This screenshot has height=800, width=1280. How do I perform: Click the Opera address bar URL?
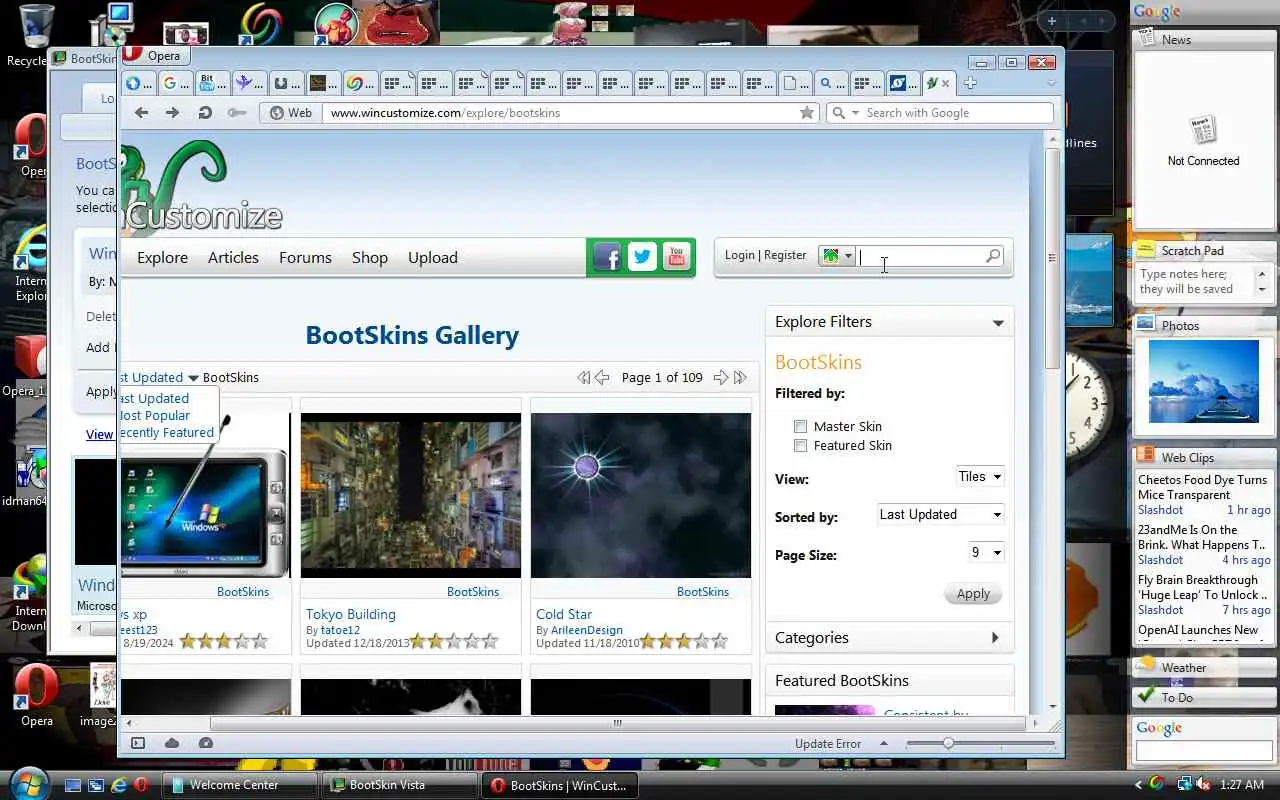(x=445, y=113)
